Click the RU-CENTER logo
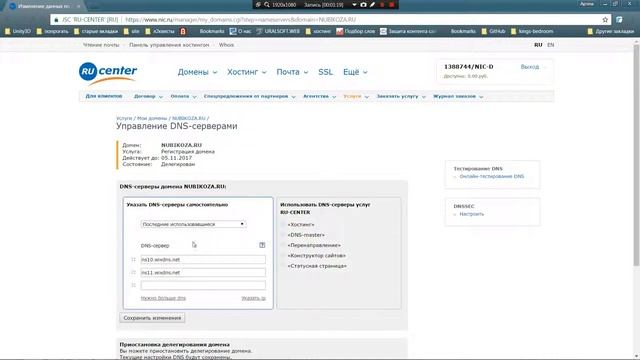Screen dimensions: 640x360 tap(108, 73)
